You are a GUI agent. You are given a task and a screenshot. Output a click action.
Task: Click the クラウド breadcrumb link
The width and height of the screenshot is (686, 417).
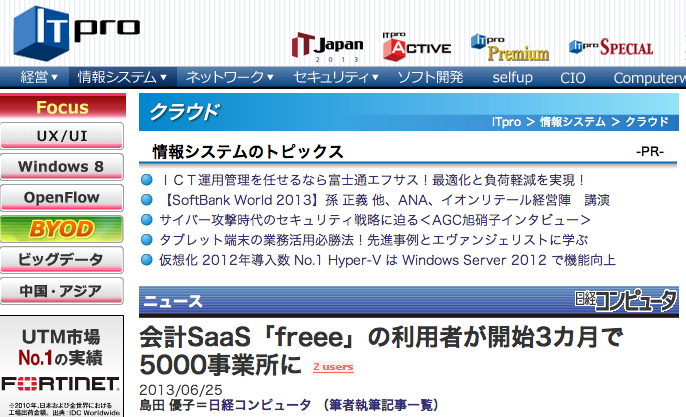click(647, 122)
